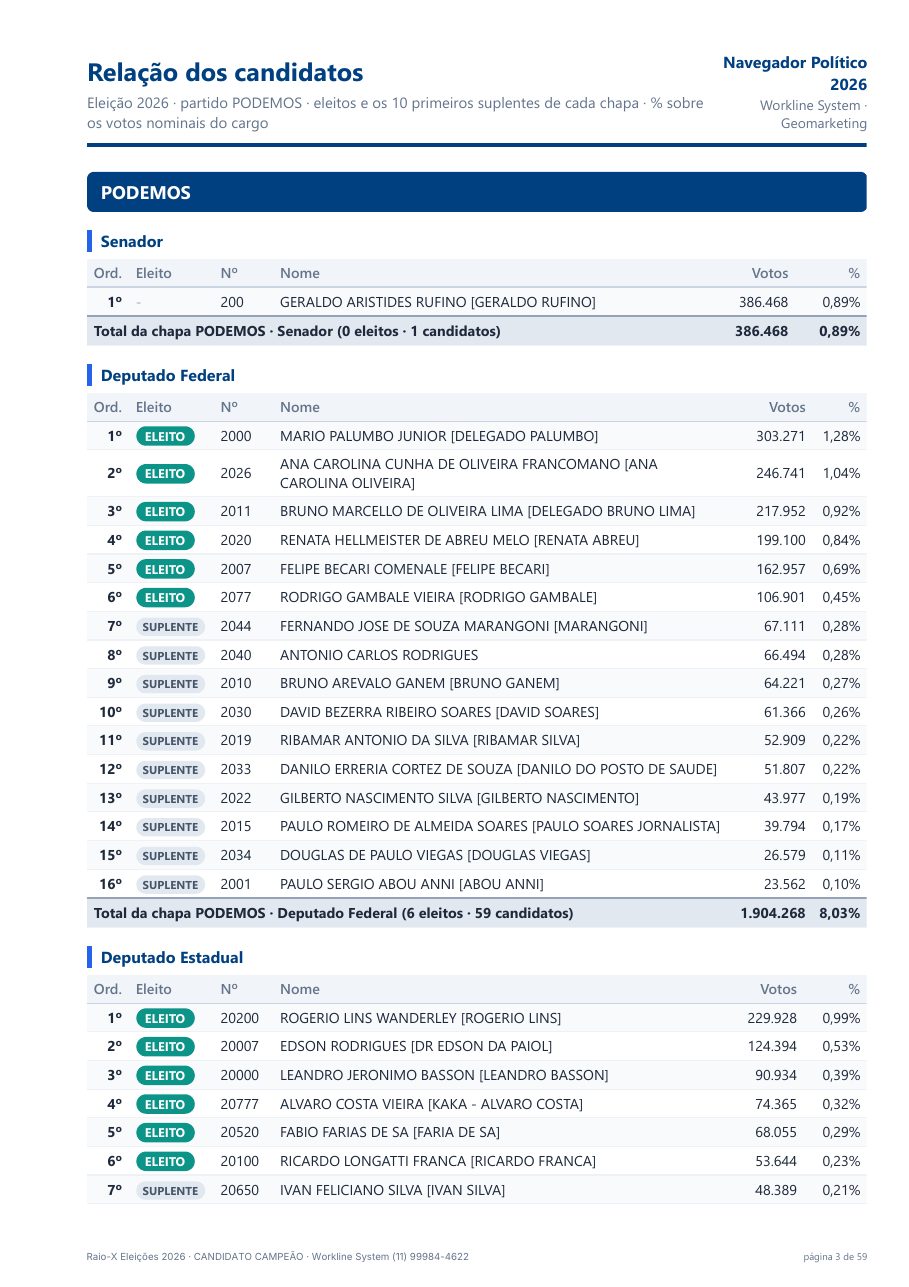Click candidate number 20000 of Leandro Basson

(x=240, y=1075)
